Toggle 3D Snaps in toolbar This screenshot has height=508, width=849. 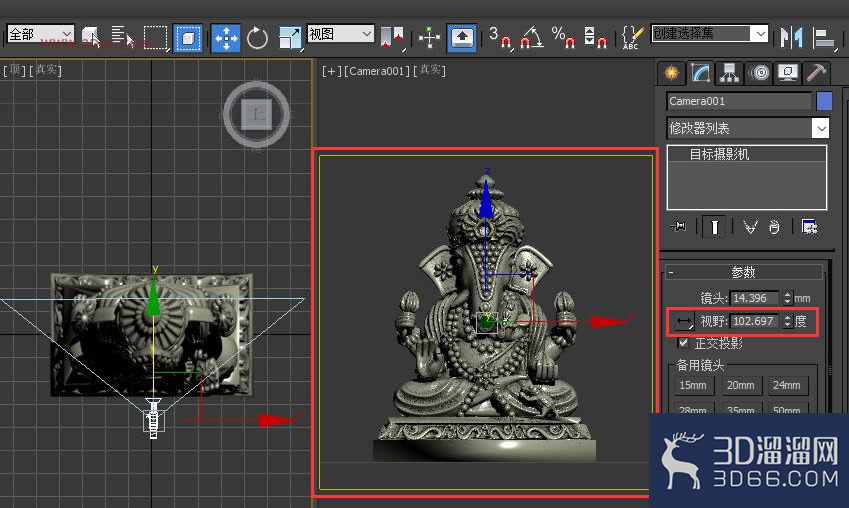[x=500, y=38]
